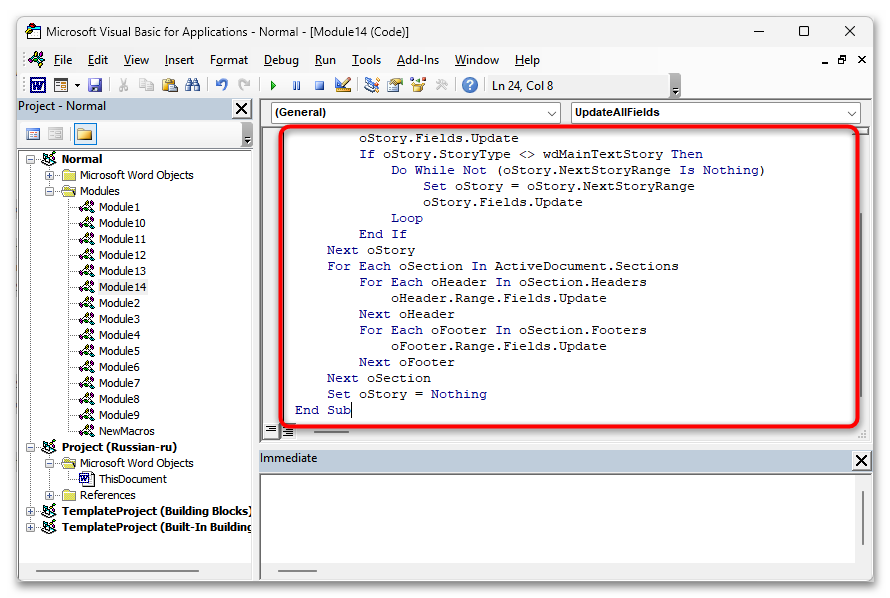
Task: Close the Project - Normal panel
Action: tap(241, 108)
